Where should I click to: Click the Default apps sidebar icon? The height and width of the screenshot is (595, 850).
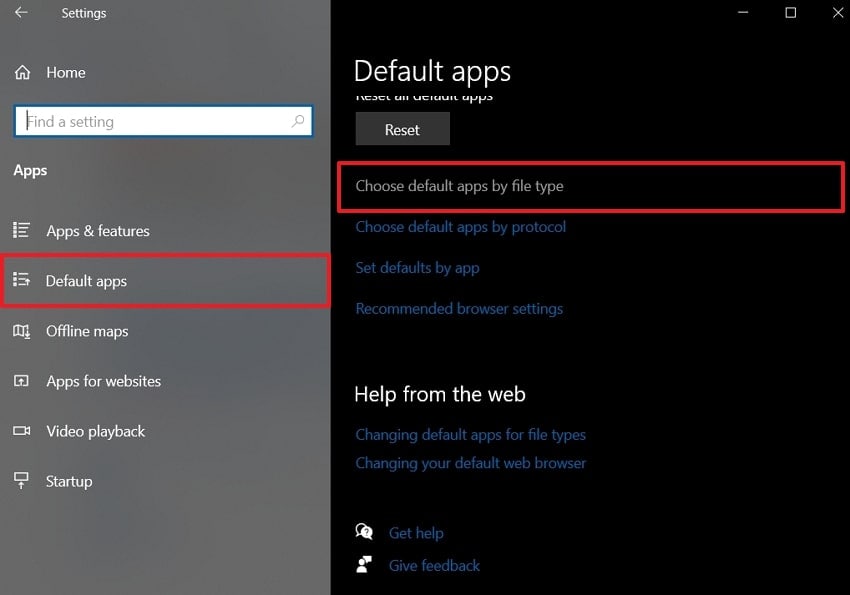click(22, 281)
